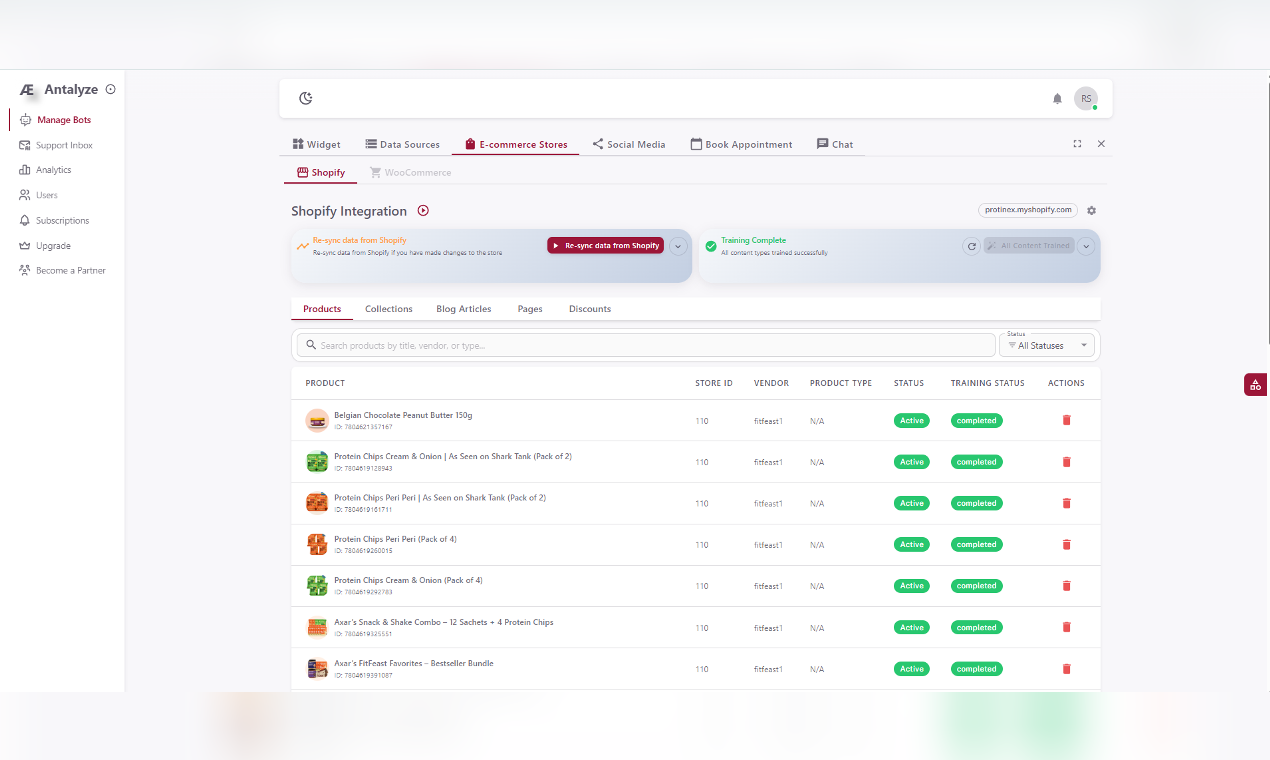
Task: Open the Social Media tab
Action: click(628, 144)
